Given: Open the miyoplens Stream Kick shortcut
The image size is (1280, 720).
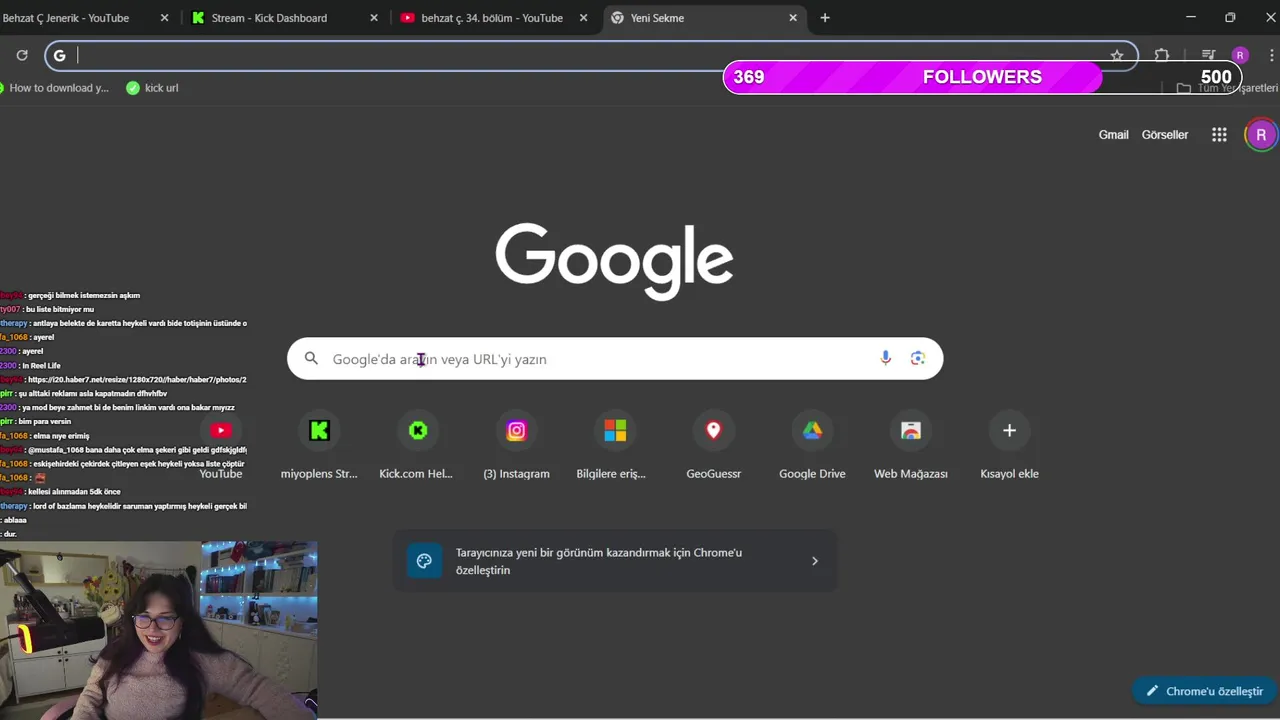Looking at the screenshot, I should pyautogui.click(x=319, y=445).
